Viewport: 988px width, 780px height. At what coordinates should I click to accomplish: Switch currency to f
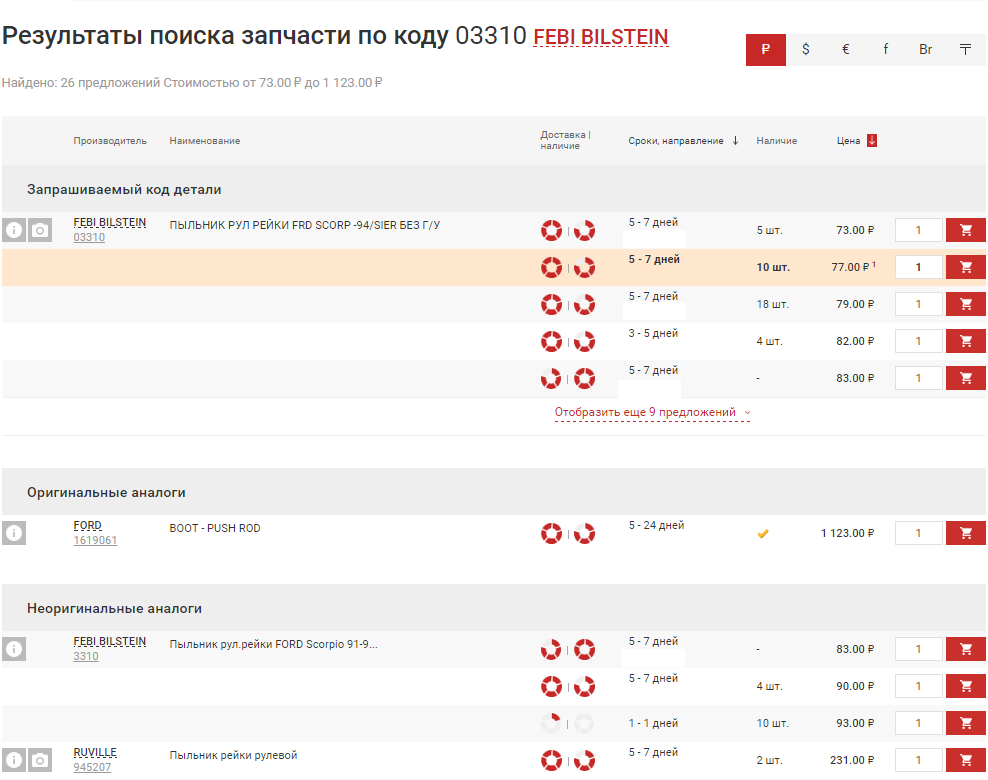[885, 50]
